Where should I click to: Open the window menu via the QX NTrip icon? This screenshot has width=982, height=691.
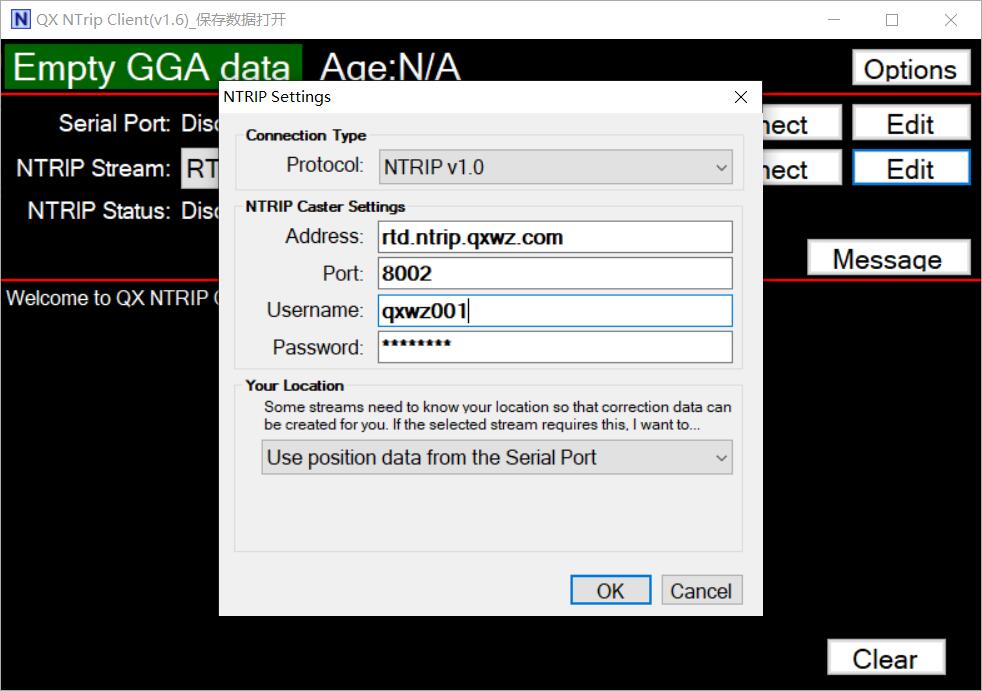coord(19,19)
